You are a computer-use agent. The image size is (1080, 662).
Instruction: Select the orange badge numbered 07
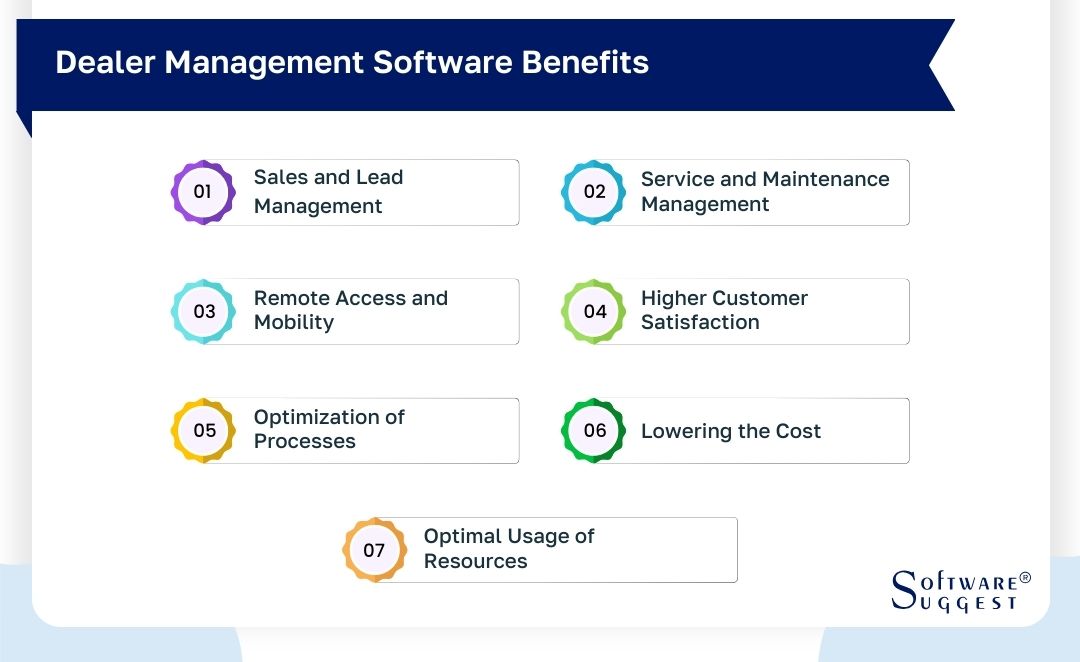[374, 549]
